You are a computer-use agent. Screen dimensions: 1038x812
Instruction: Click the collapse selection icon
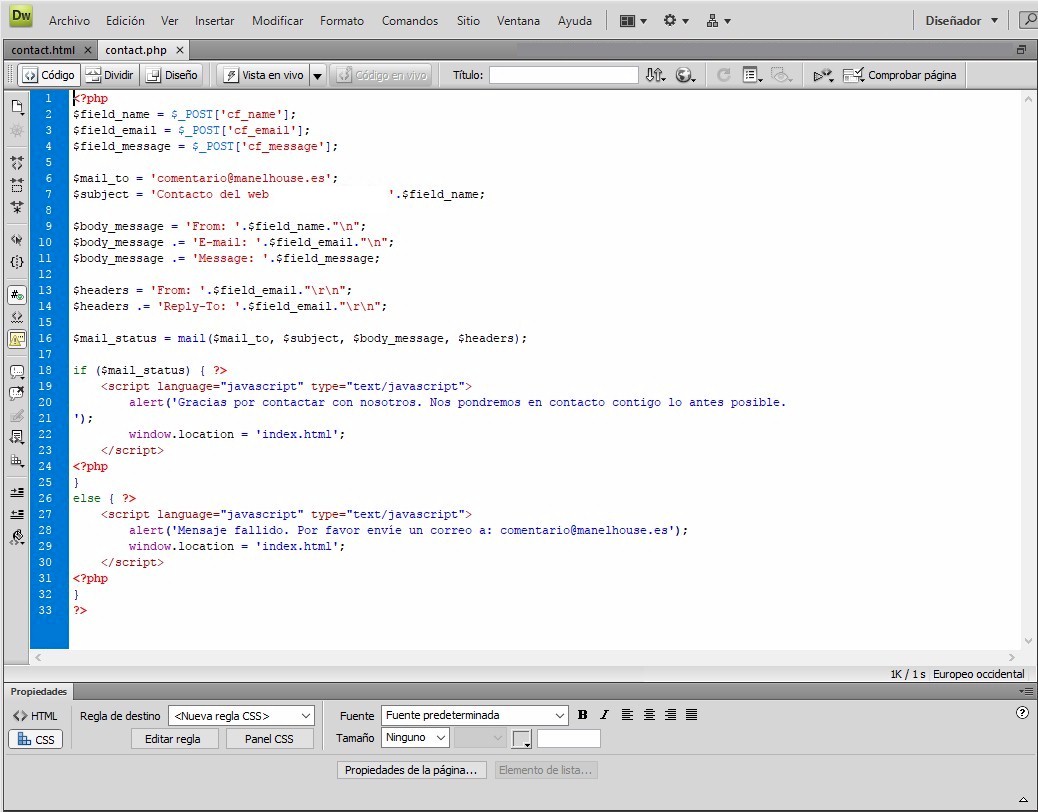[17, 185]
